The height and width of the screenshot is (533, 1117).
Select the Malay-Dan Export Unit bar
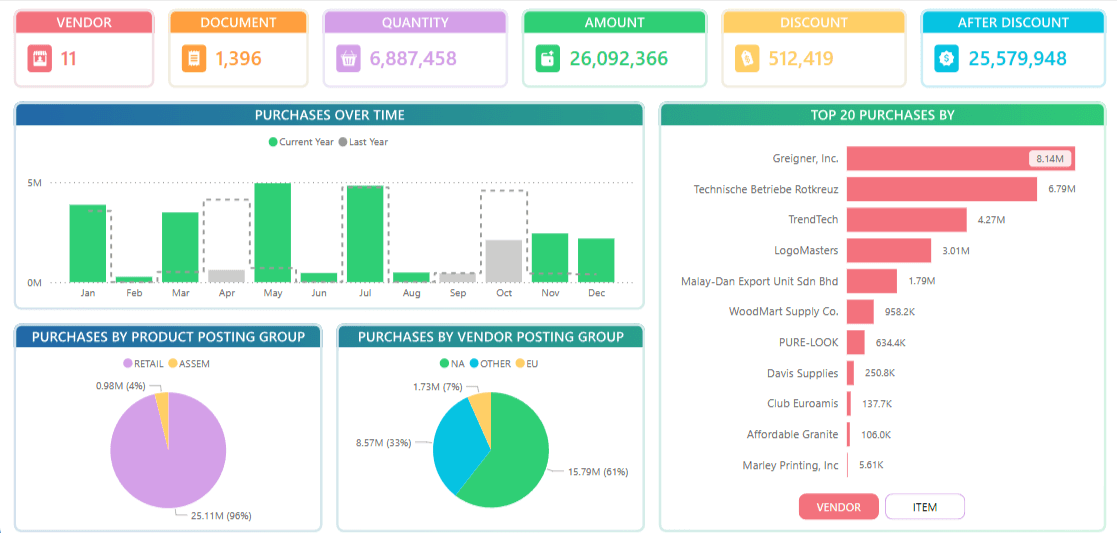coord(872,281)
